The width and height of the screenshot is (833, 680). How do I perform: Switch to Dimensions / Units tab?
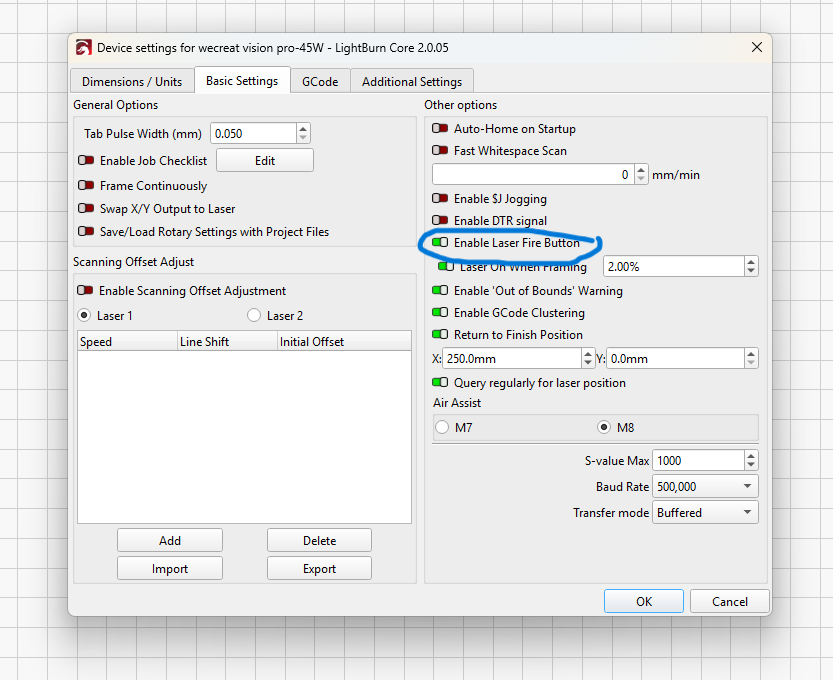pos(132,82)
